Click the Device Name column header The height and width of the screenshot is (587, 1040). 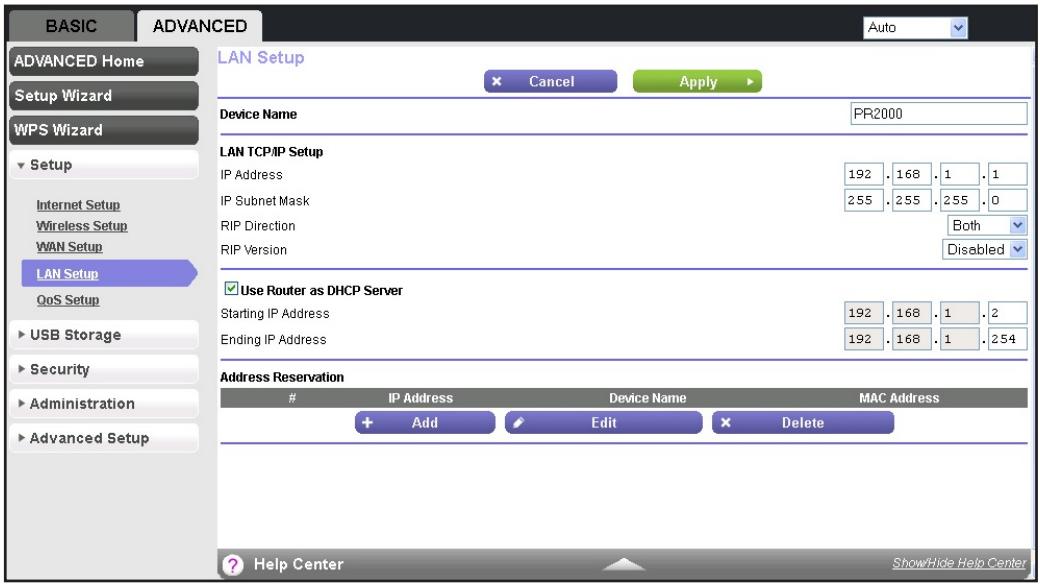click(x=647, y=398)
